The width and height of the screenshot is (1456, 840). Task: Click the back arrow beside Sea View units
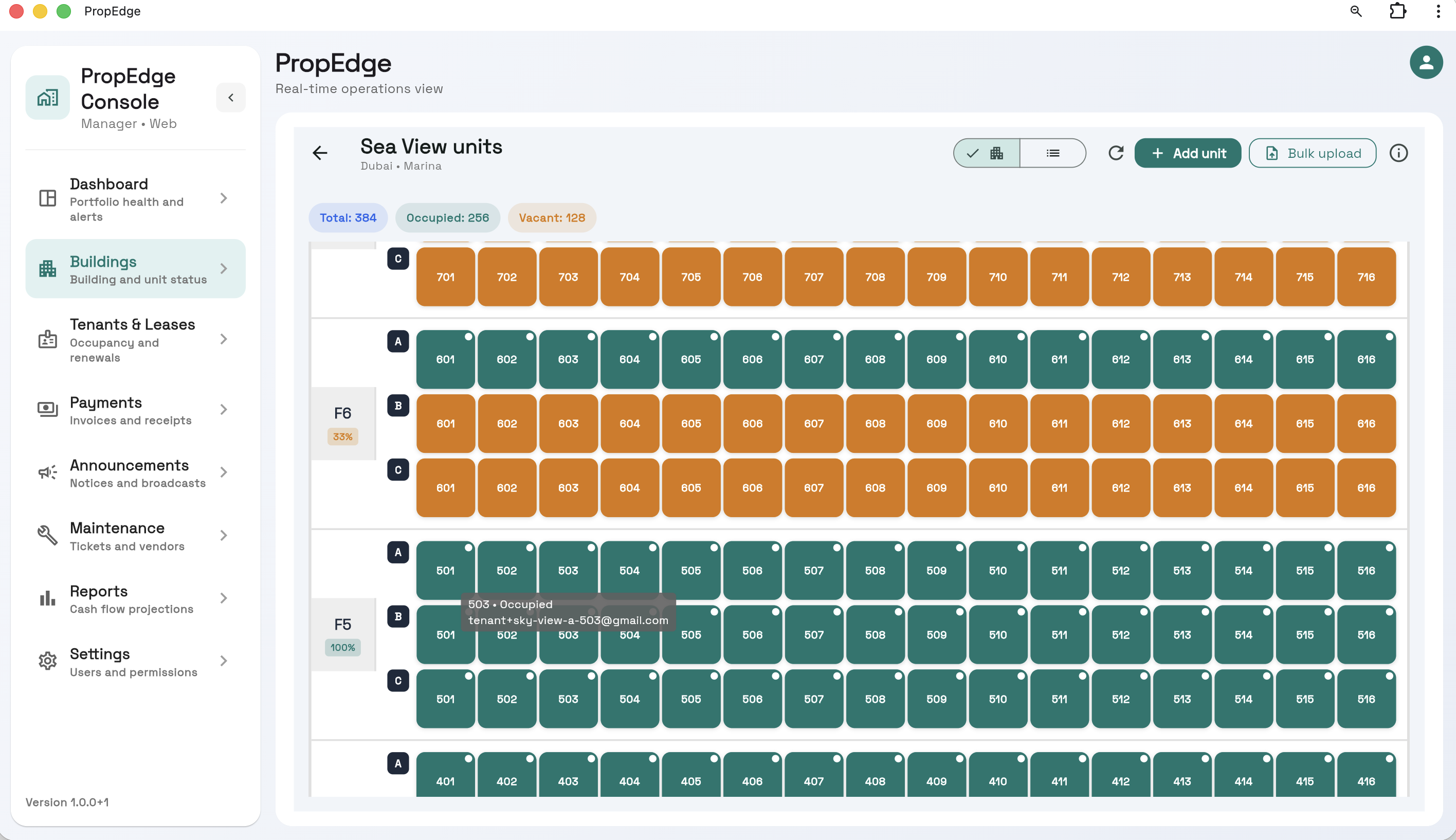coord(320,153)
